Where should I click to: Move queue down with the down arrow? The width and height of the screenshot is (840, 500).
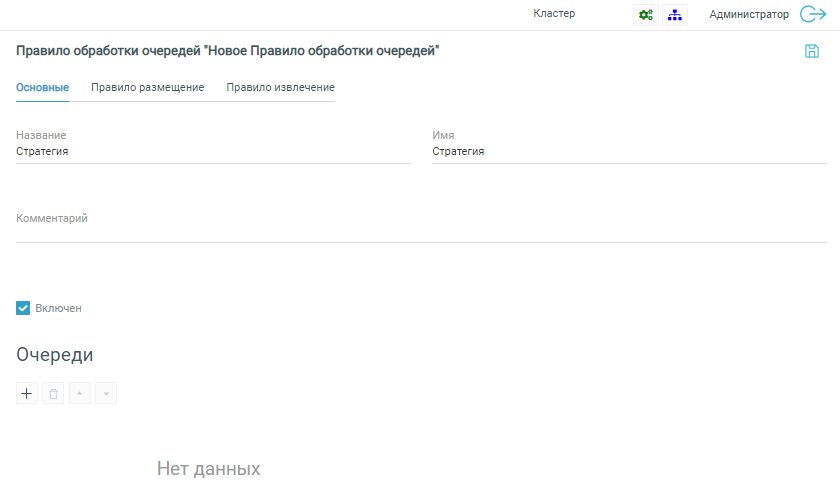[106, 394]
